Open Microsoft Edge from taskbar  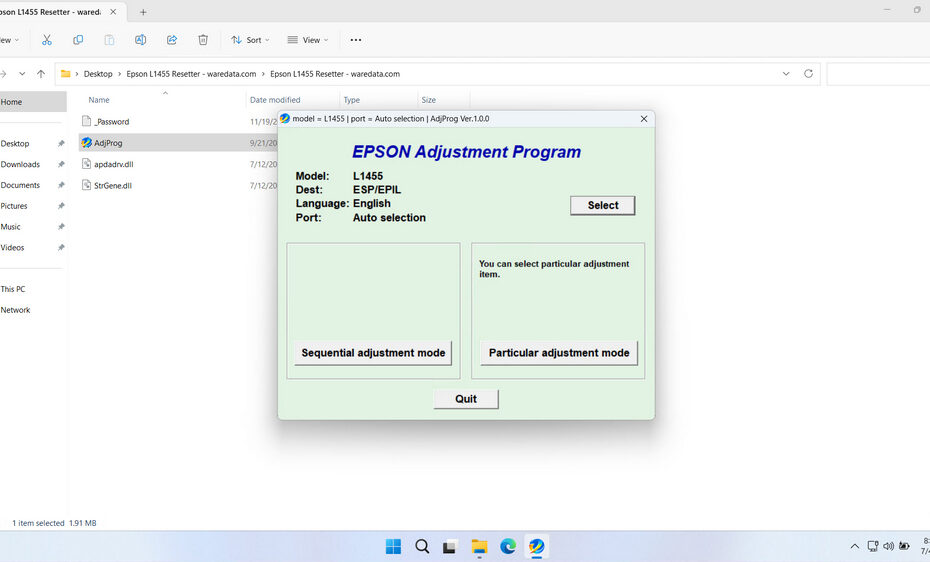tap(508, 546)
